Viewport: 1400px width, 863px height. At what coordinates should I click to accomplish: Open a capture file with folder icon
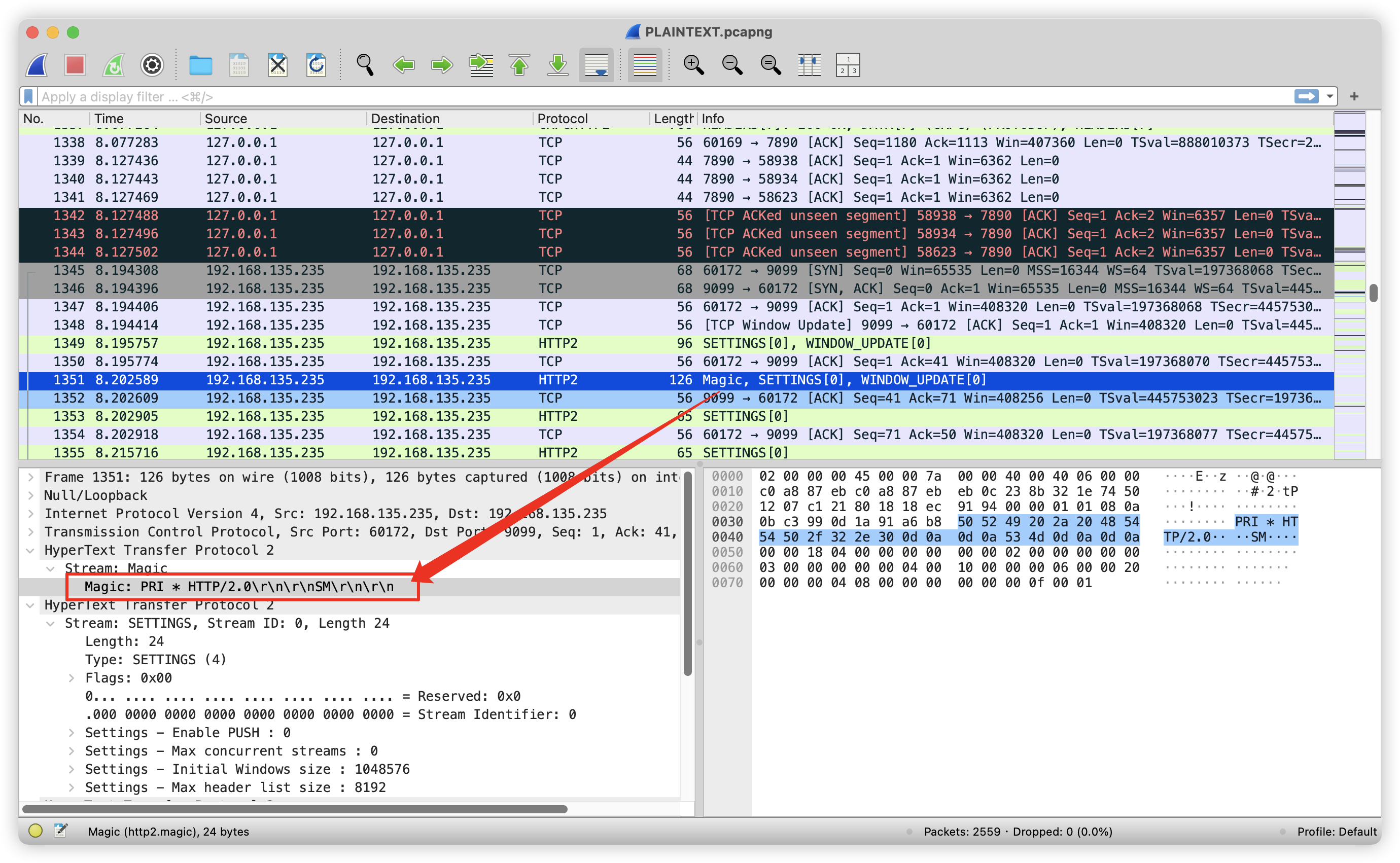coord(200,65)
